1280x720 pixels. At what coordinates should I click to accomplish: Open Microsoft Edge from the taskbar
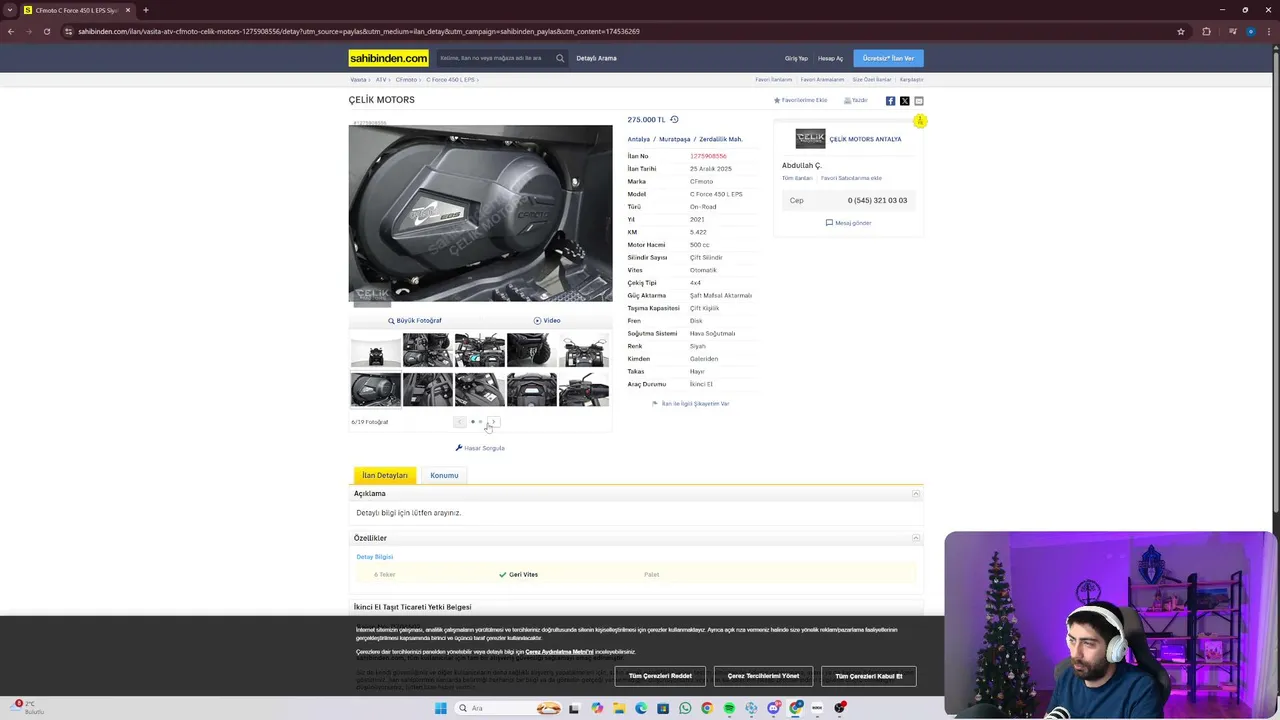tap(641, 708)
